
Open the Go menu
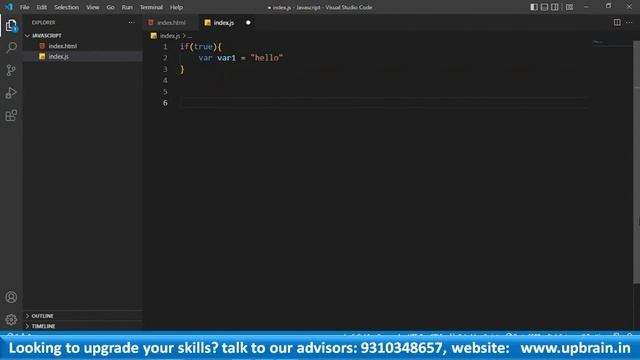(110, 7)
